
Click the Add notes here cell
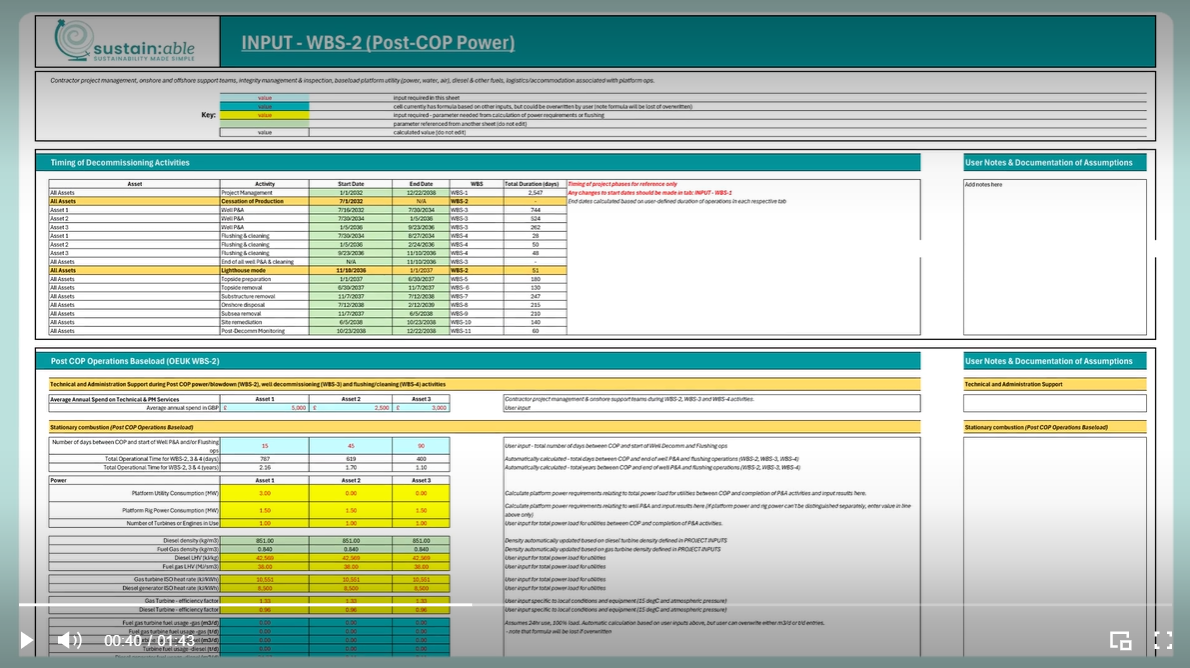click(x=1055, y=257)
